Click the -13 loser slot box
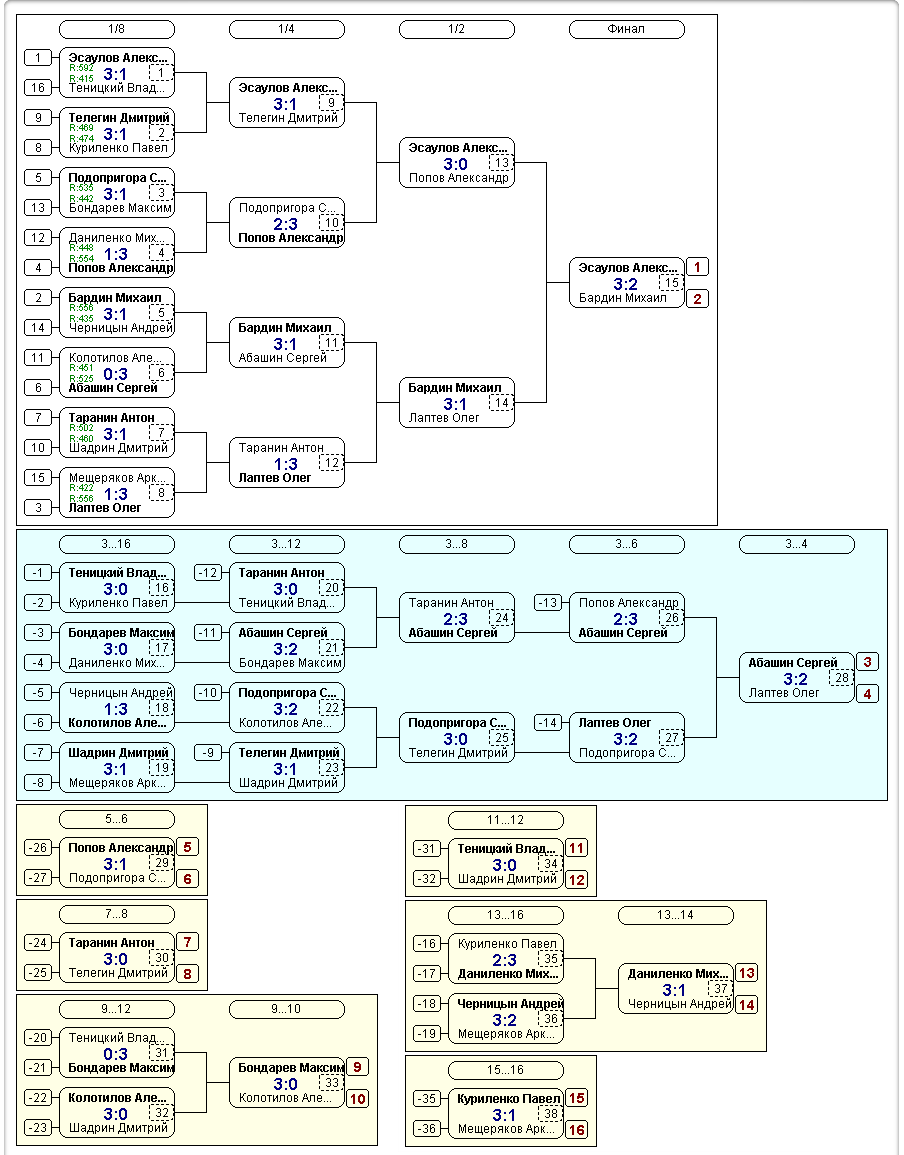 point(548,603)
